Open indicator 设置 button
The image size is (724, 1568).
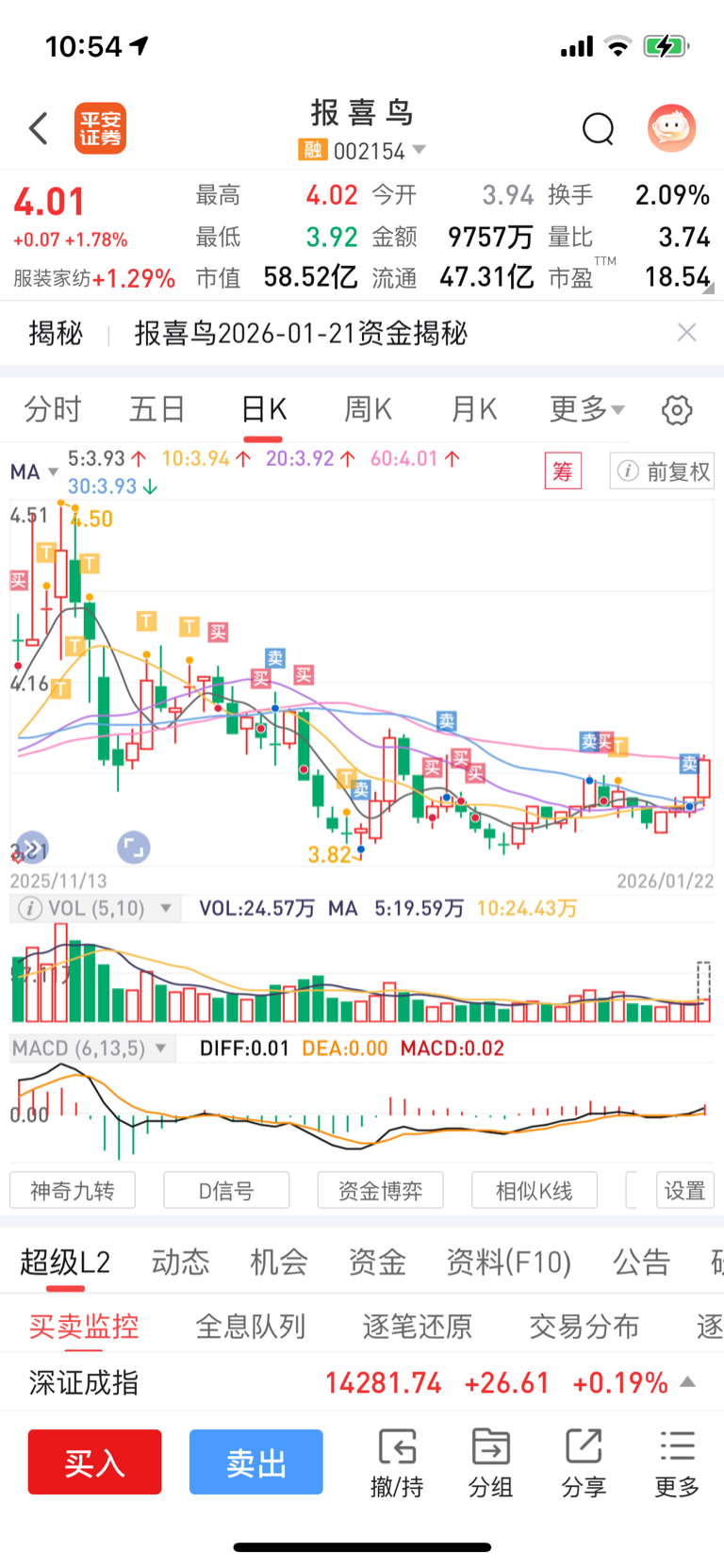(685, 1191)
